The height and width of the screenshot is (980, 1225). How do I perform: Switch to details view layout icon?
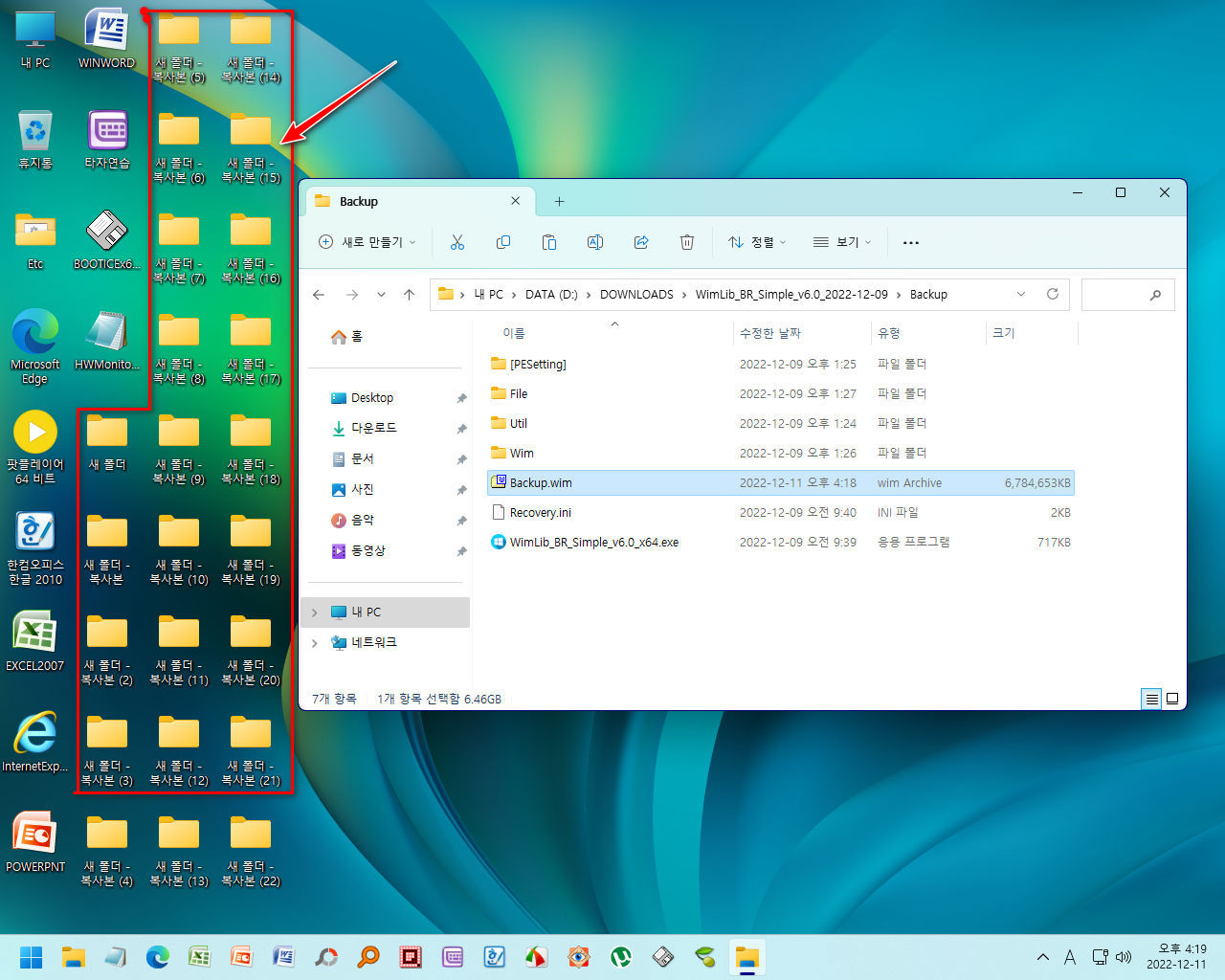(x=1152, y=699)
